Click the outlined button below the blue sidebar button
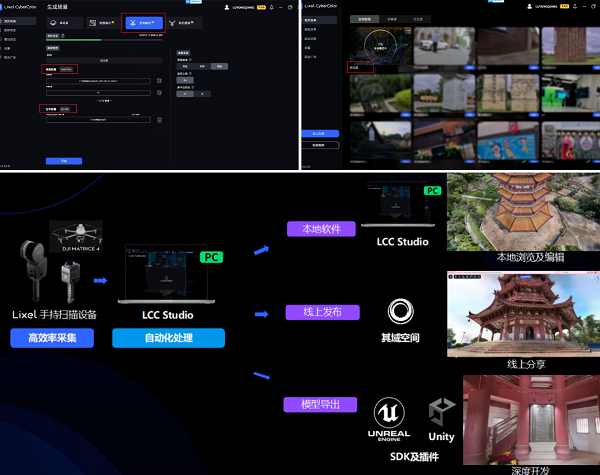This screenshot has width=600, height=475. [x=320, y=145]
